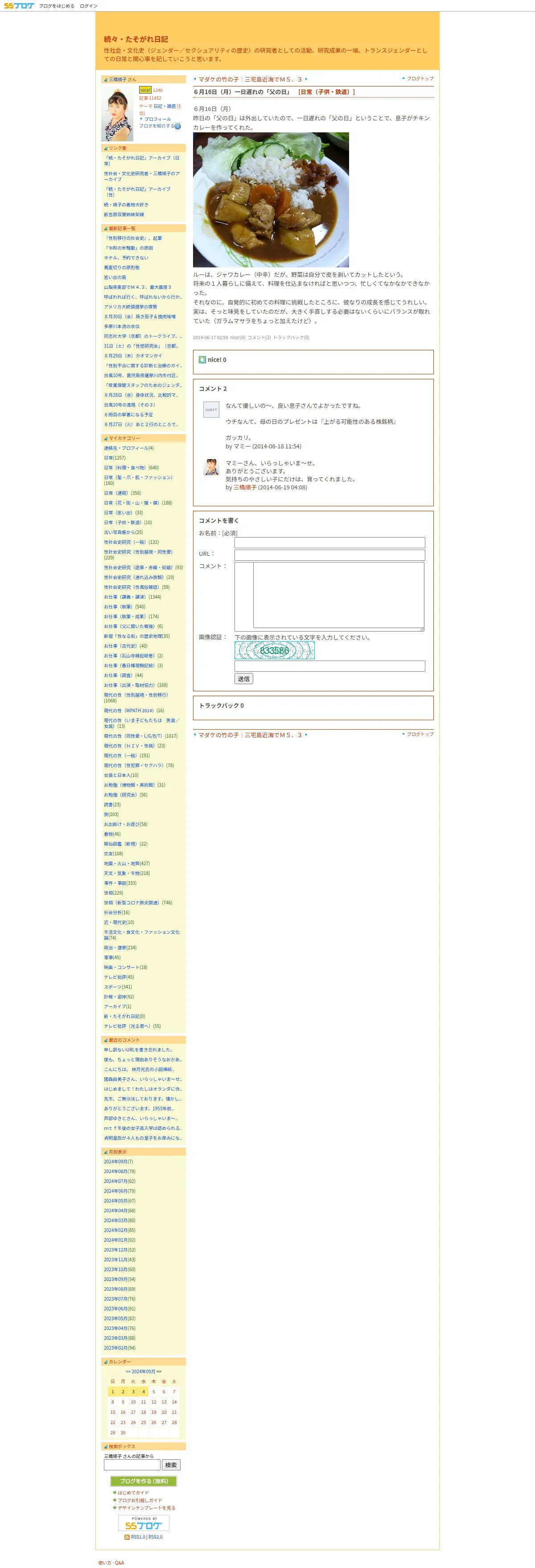Click マミー's QUEST avatar in comments
This screenshot has width=535, height=1568.
coord(211,410)
